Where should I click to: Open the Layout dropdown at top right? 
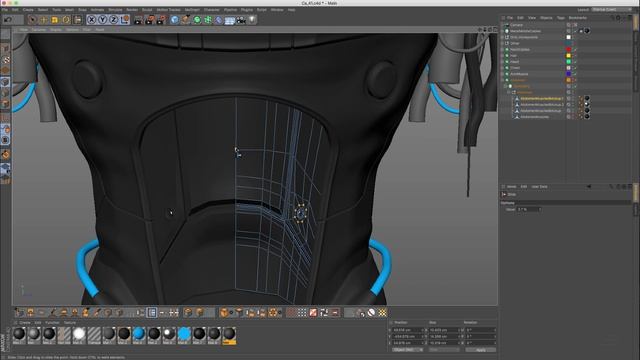pos(611,9)
